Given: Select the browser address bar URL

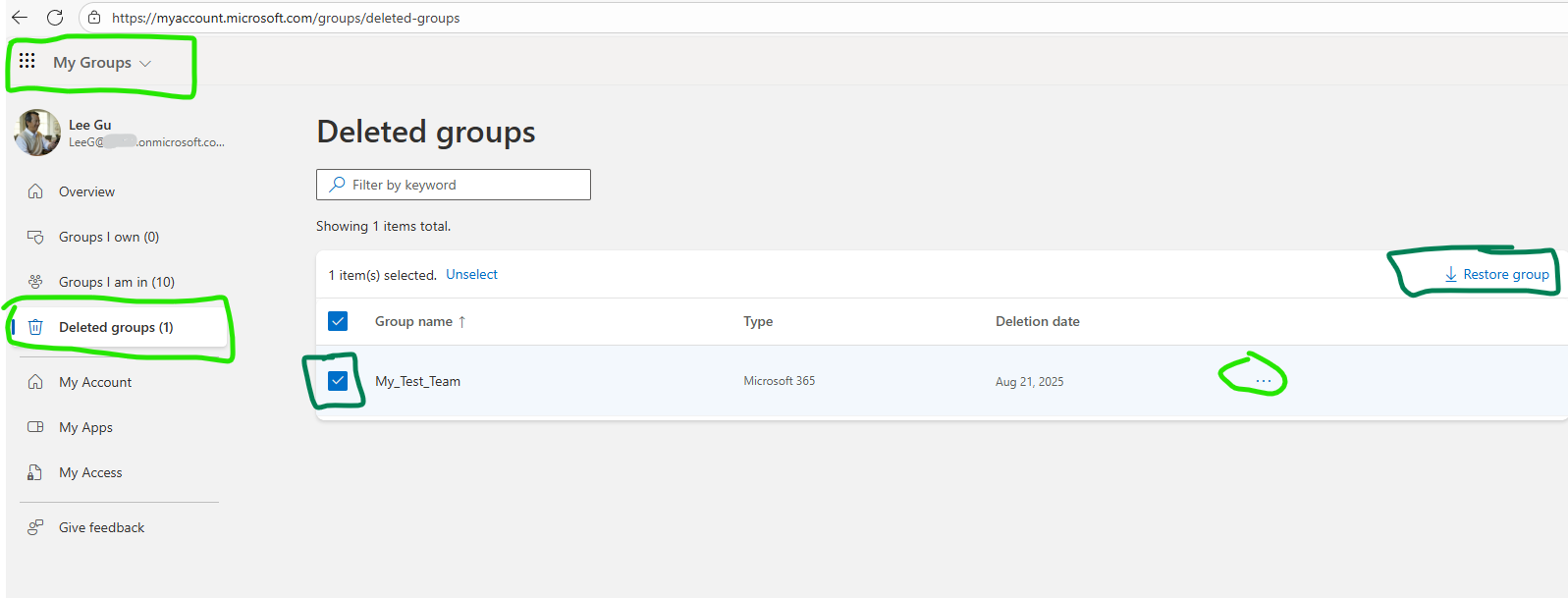Looking at the screenshot, I should tap(286, 18).
